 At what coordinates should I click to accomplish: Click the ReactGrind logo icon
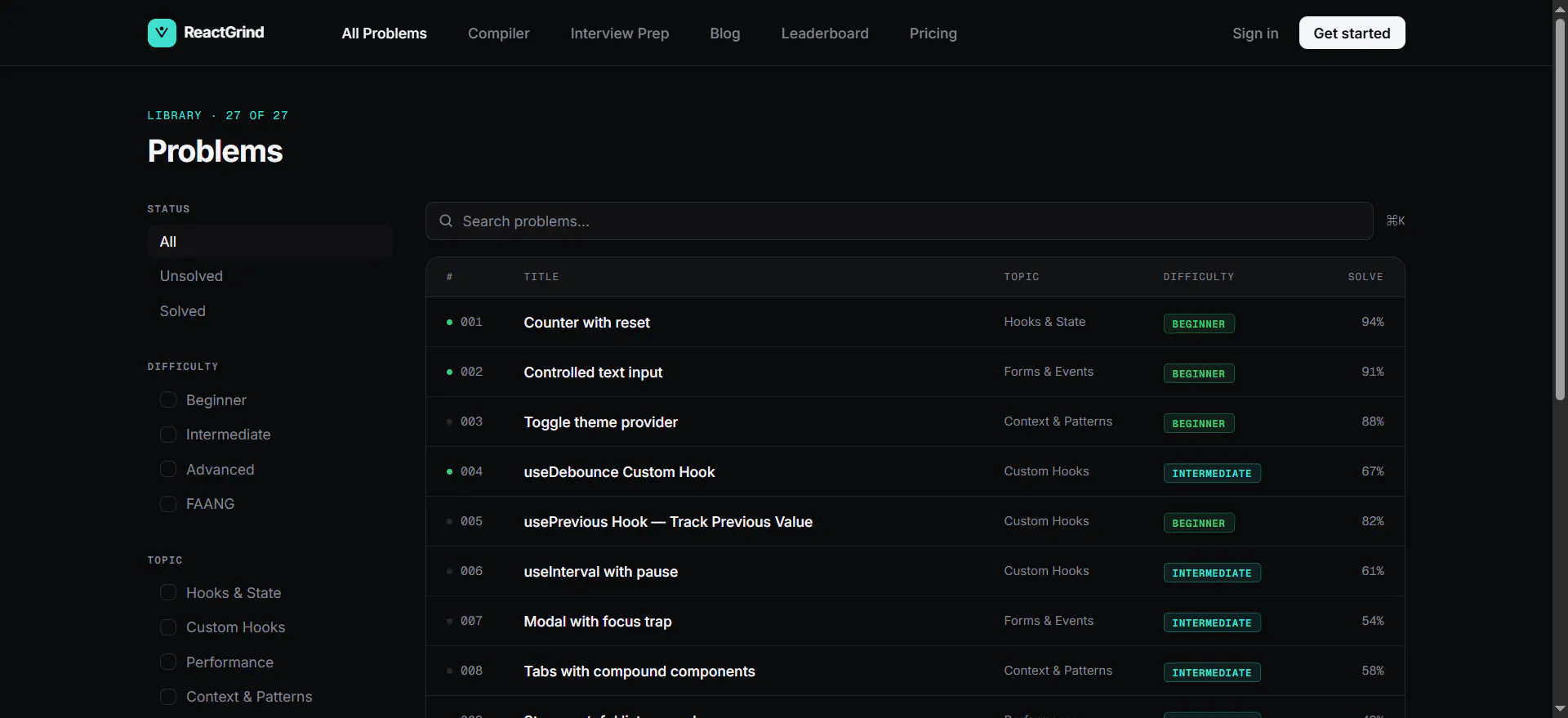point(162,33)
